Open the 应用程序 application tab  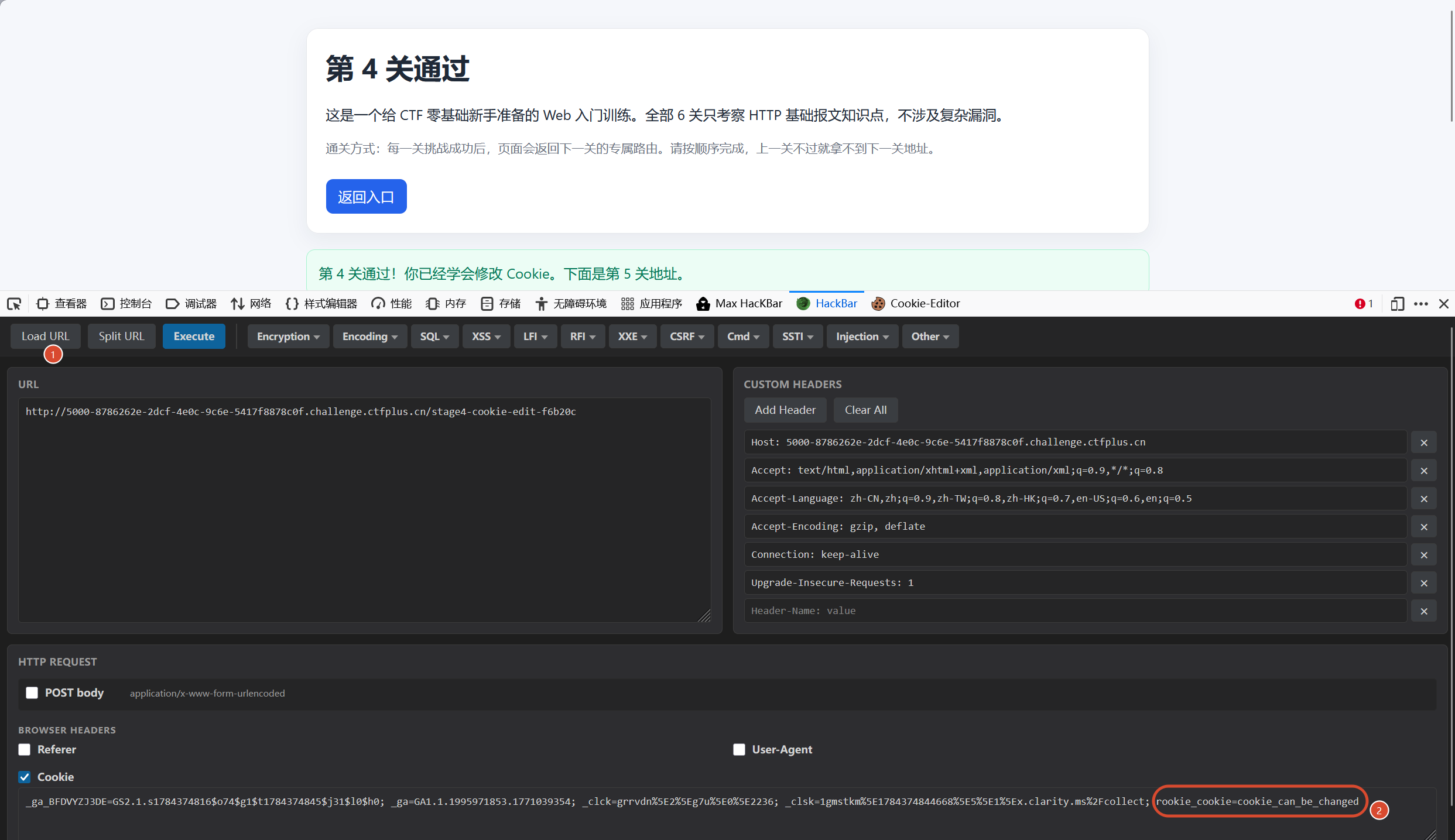click(x=652, y=304)
